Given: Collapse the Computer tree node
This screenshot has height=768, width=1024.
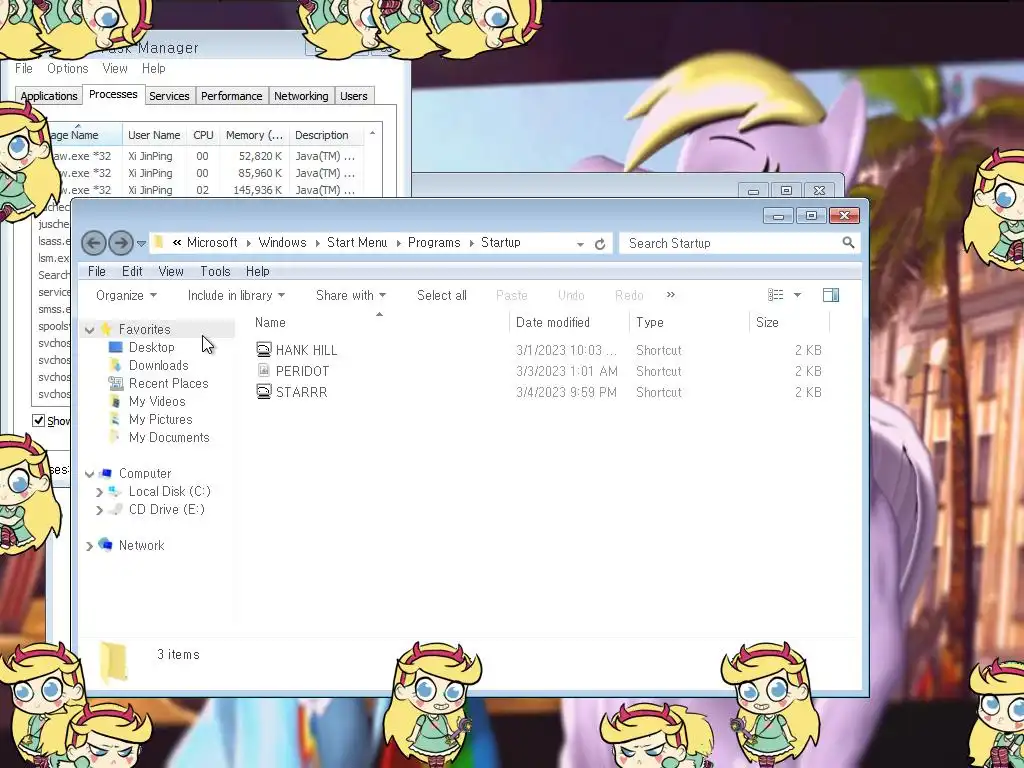Looking at the screenshot, I should click(89, 473).
